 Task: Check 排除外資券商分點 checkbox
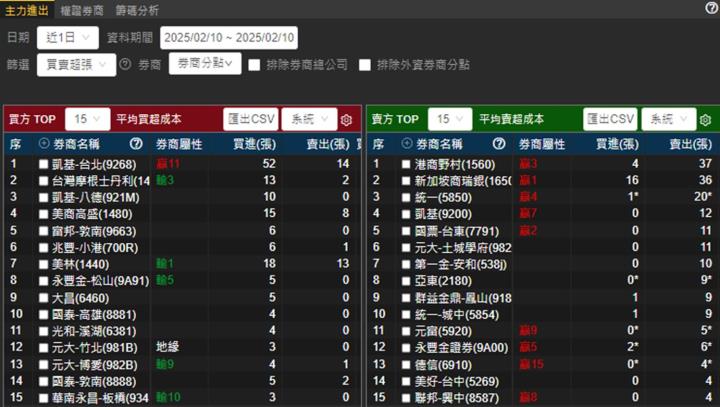coord(365,65)
